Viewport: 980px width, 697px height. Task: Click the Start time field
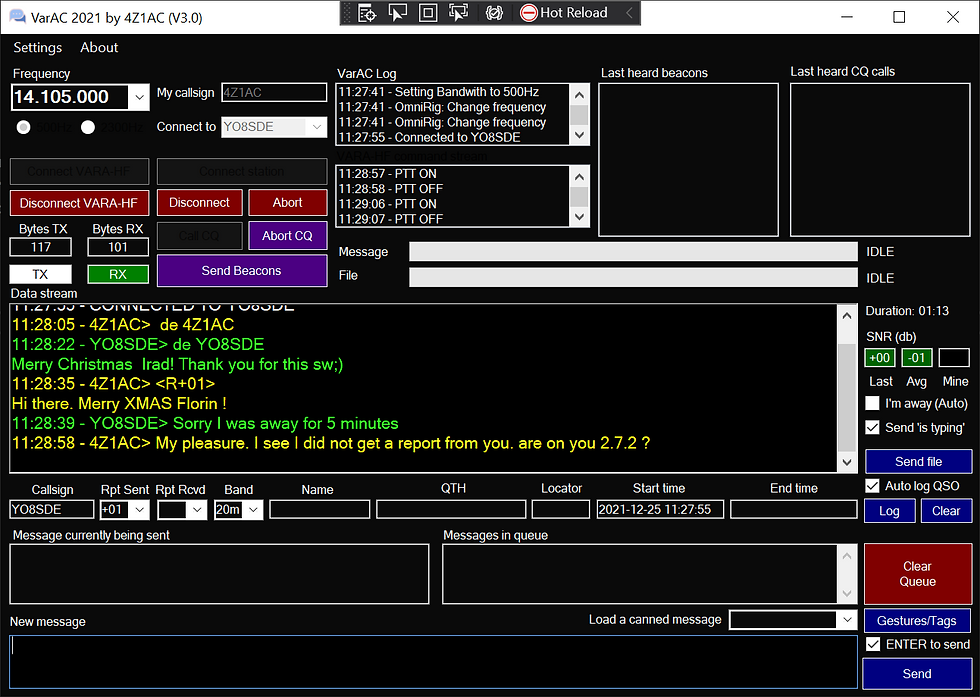(x=660, y=509)
